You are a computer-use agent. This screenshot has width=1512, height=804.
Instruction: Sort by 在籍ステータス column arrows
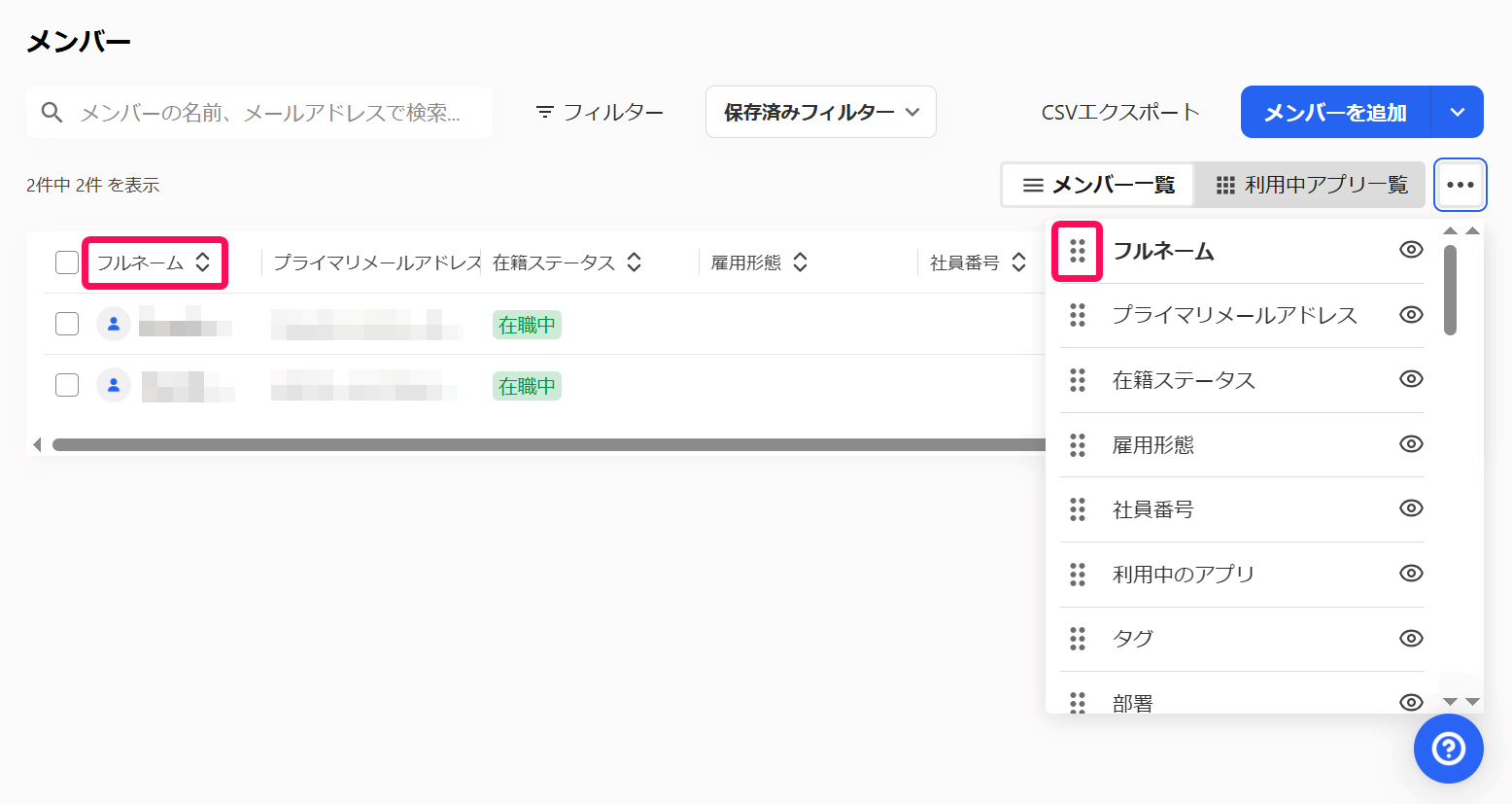click(x=635, y=262)
